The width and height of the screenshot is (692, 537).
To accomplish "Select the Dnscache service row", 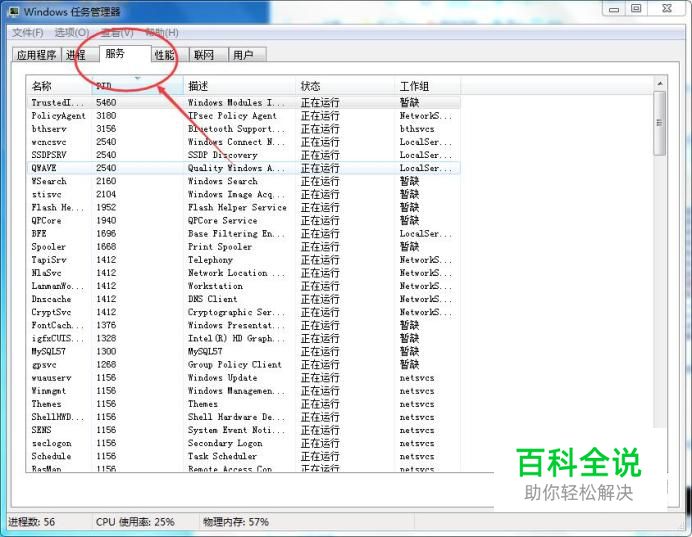I will (243, 299).
